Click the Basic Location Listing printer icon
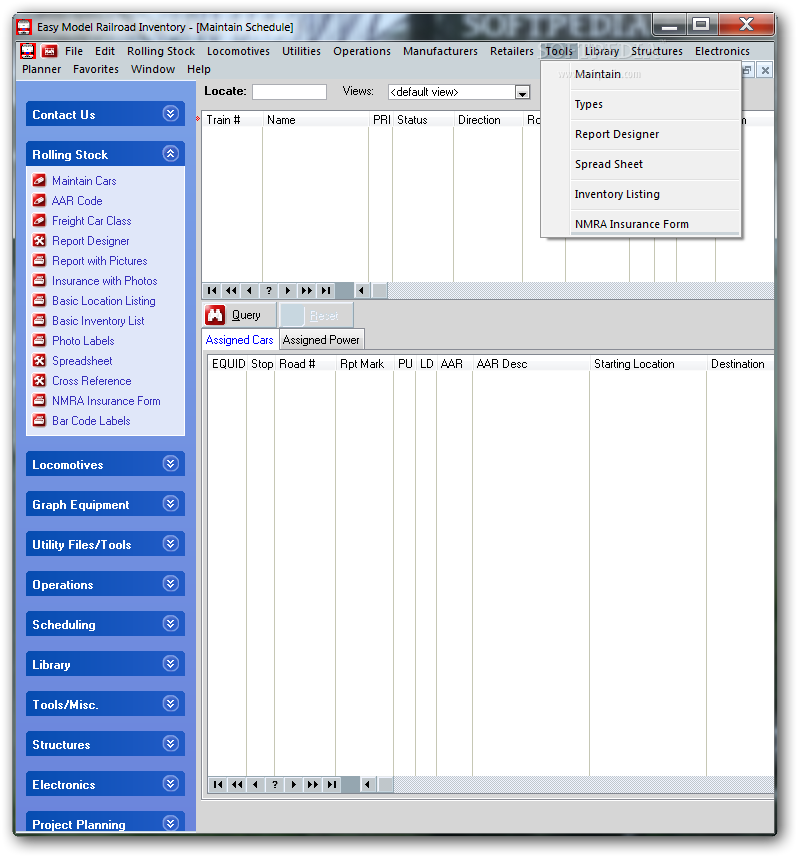798x857 pixels. [x=39, y=301]
